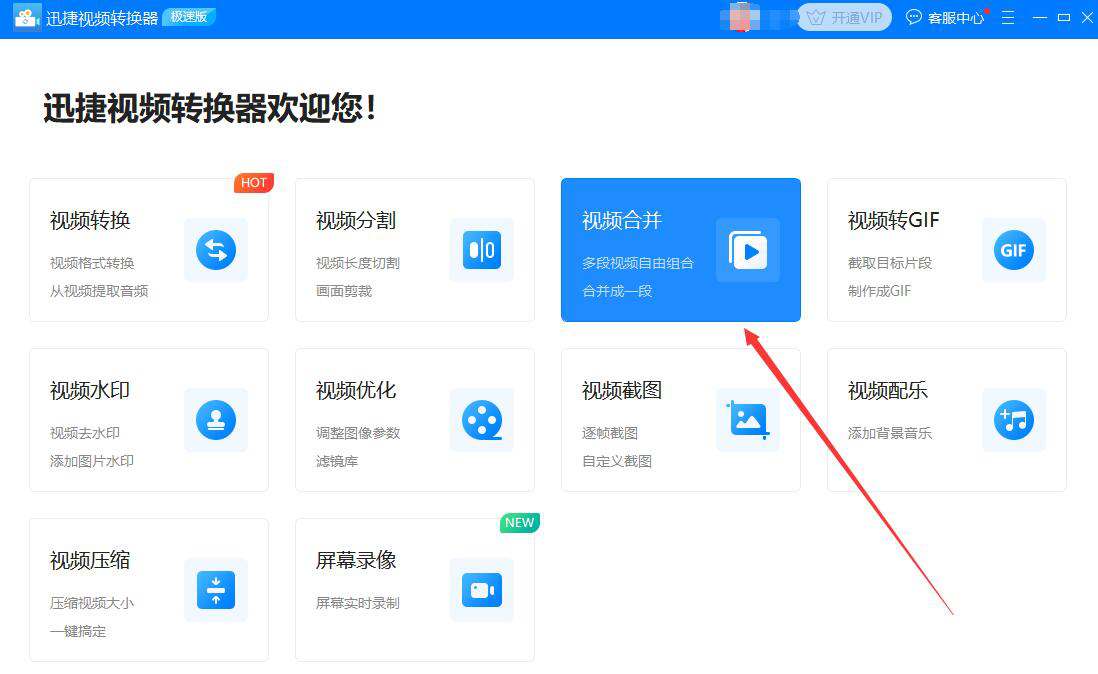
Task: Click the 视频压缩 compress icon
Action: (x=216, y=590)
